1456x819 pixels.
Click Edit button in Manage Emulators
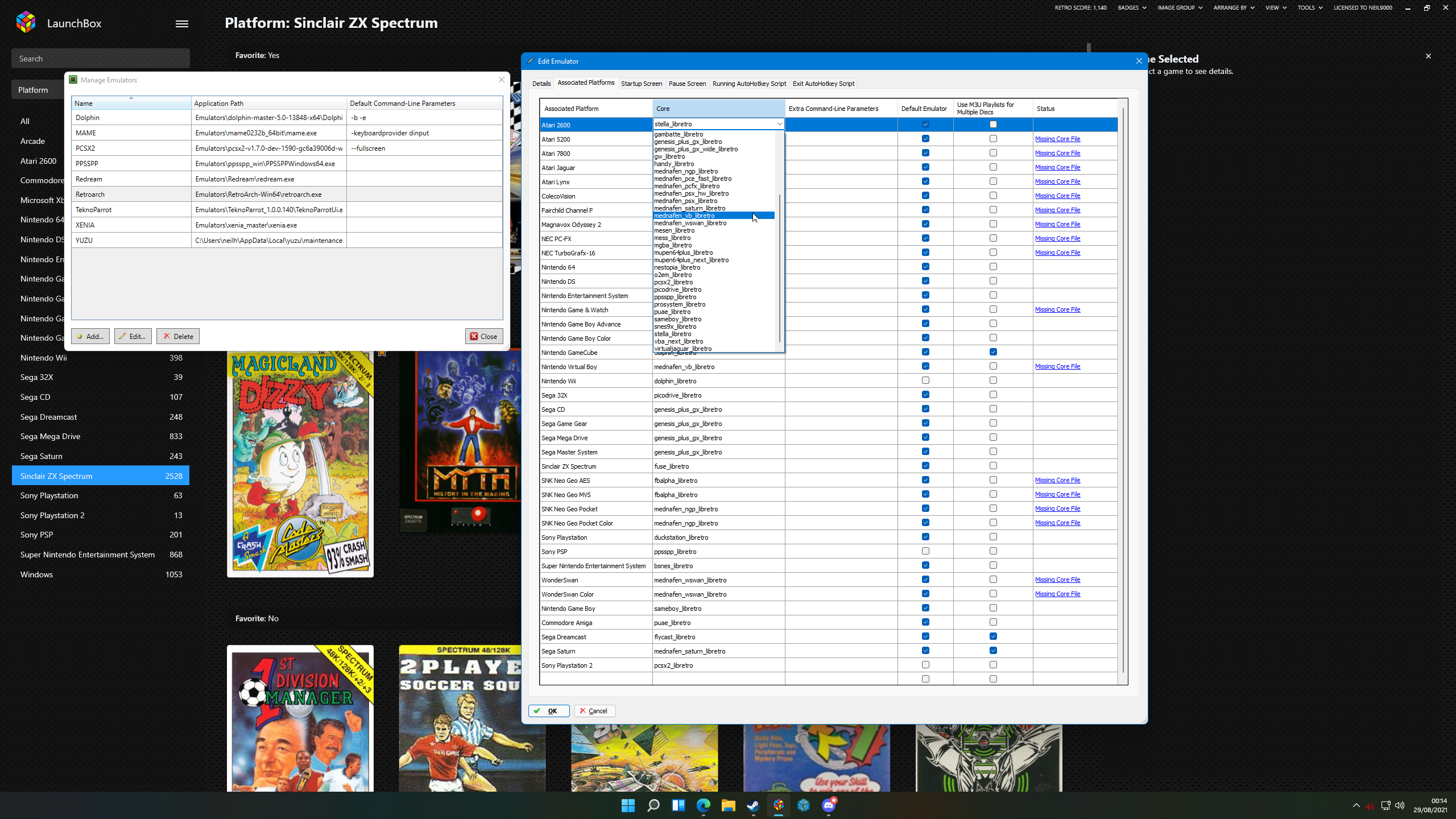[133, 336]
